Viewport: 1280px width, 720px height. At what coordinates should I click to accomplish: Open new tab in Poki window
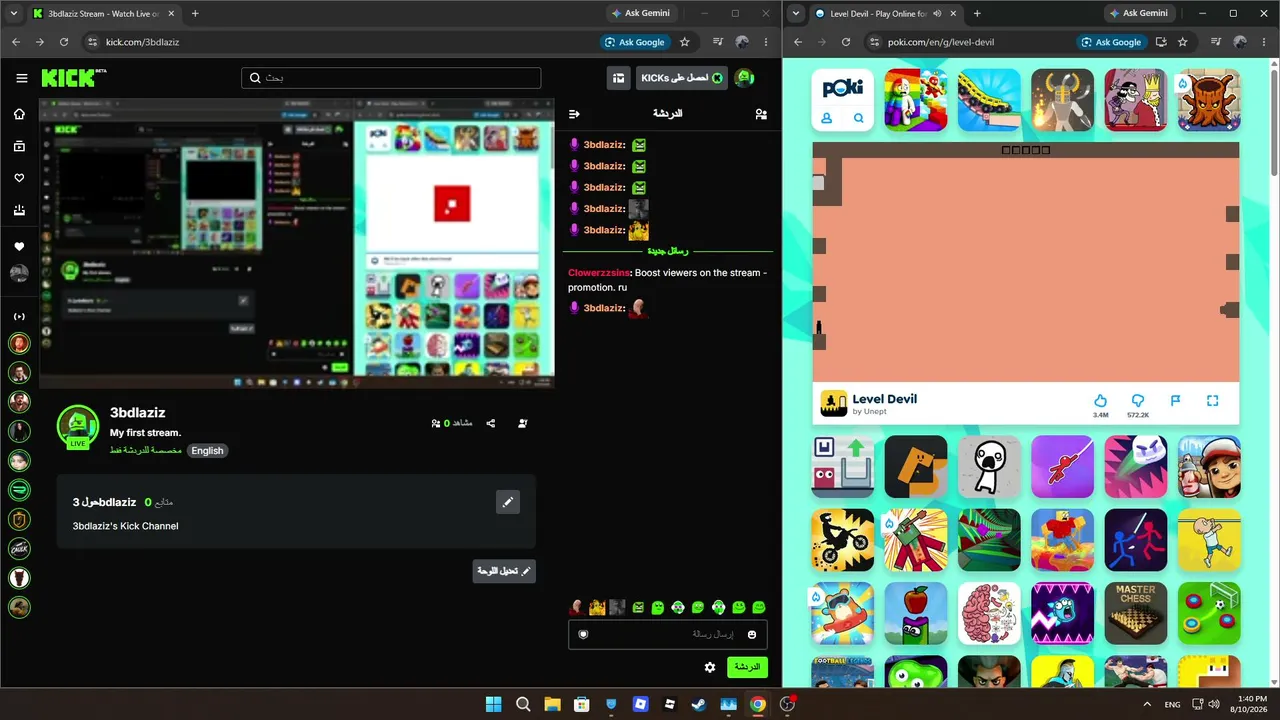coord(977,14)
